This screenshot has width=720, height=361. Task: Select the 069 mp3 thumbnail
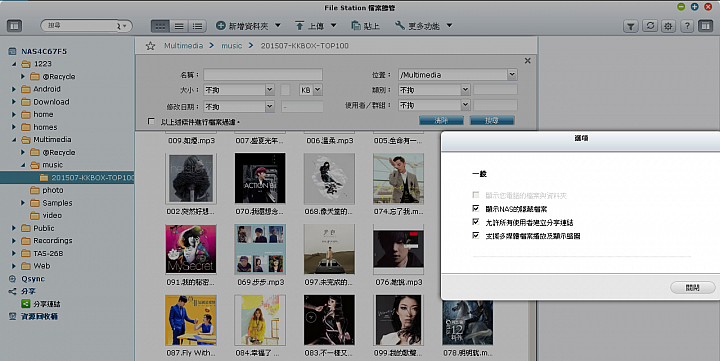[x=260, y=249]
